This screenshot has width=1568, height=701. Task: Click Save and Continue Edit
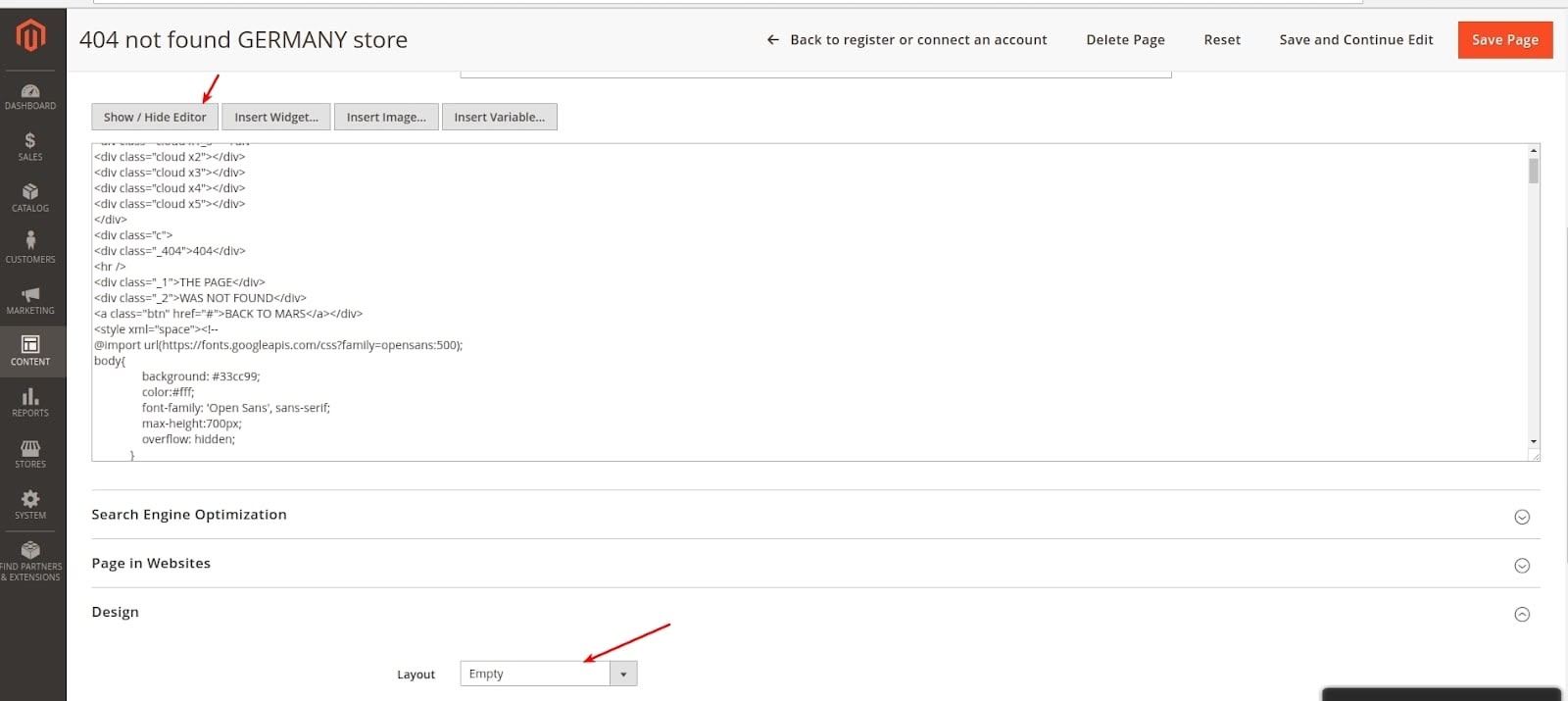(1355, 40)
